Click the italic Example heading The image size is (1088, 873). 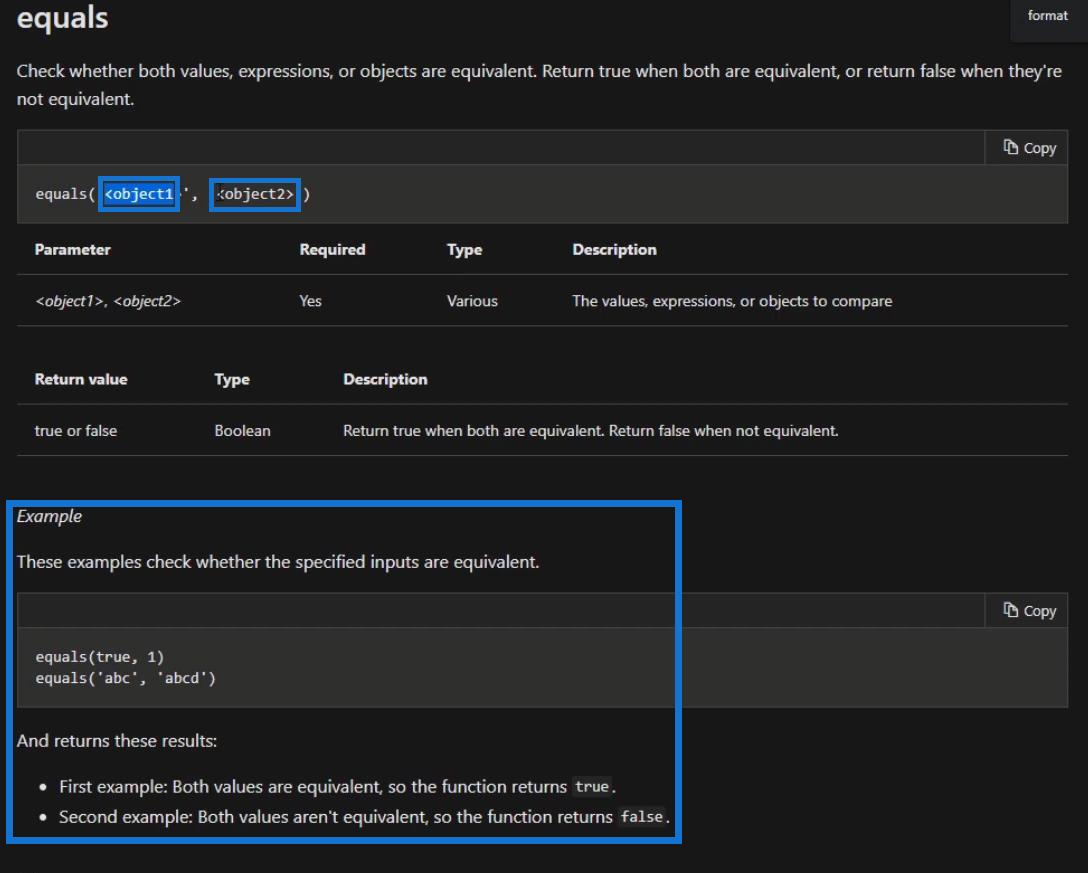(49, 517)
